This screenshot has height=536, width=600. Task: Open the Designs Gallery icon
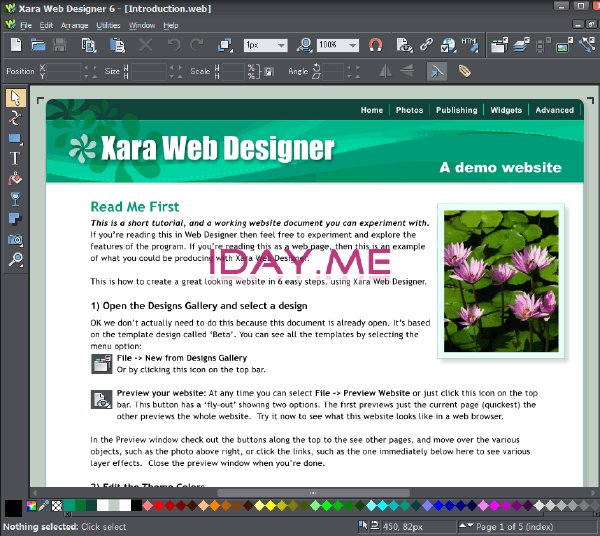tap(499, 45)
